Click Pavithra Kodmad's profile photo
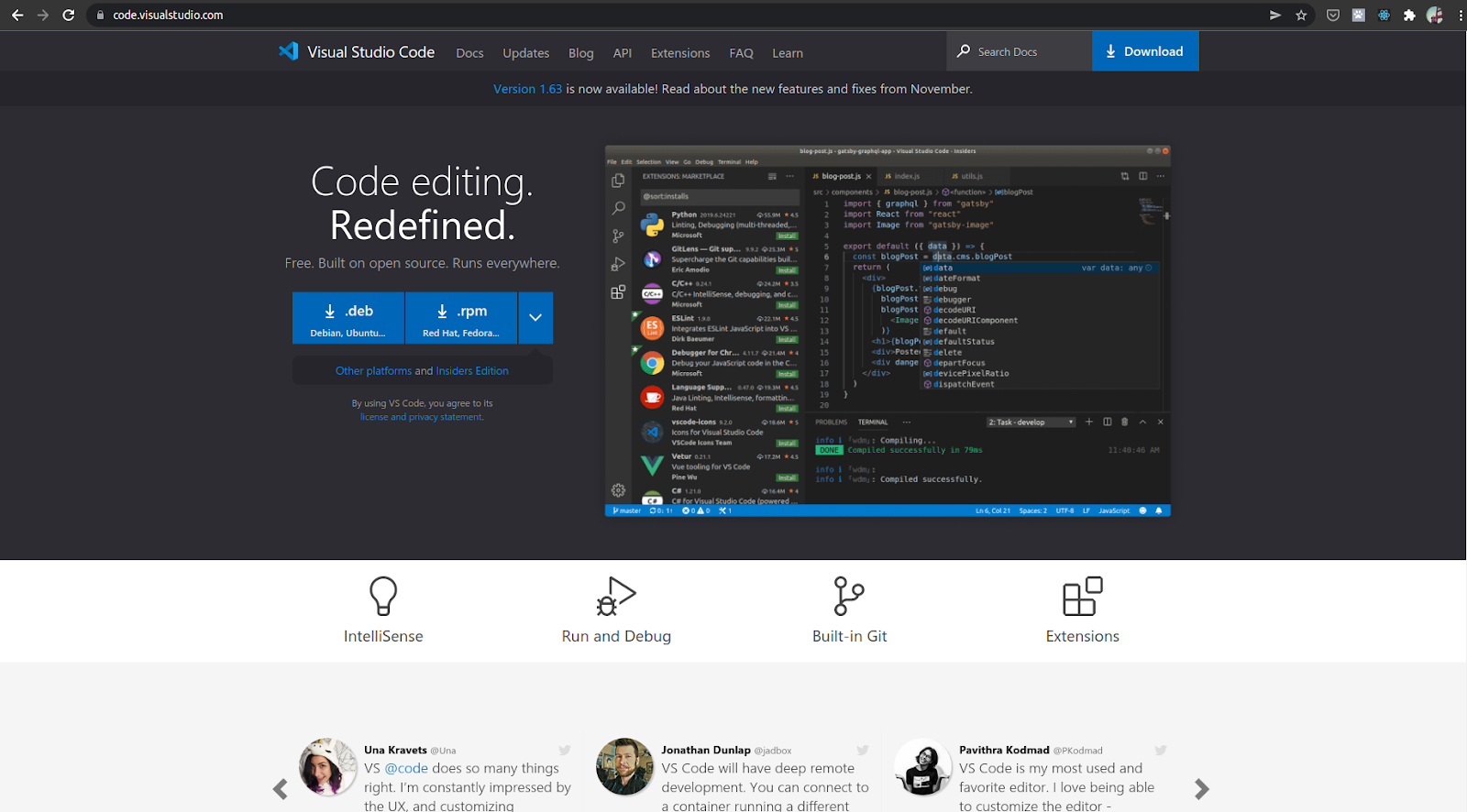Image resolution: width=1467 pixels, height=812 pixels. 922,767
